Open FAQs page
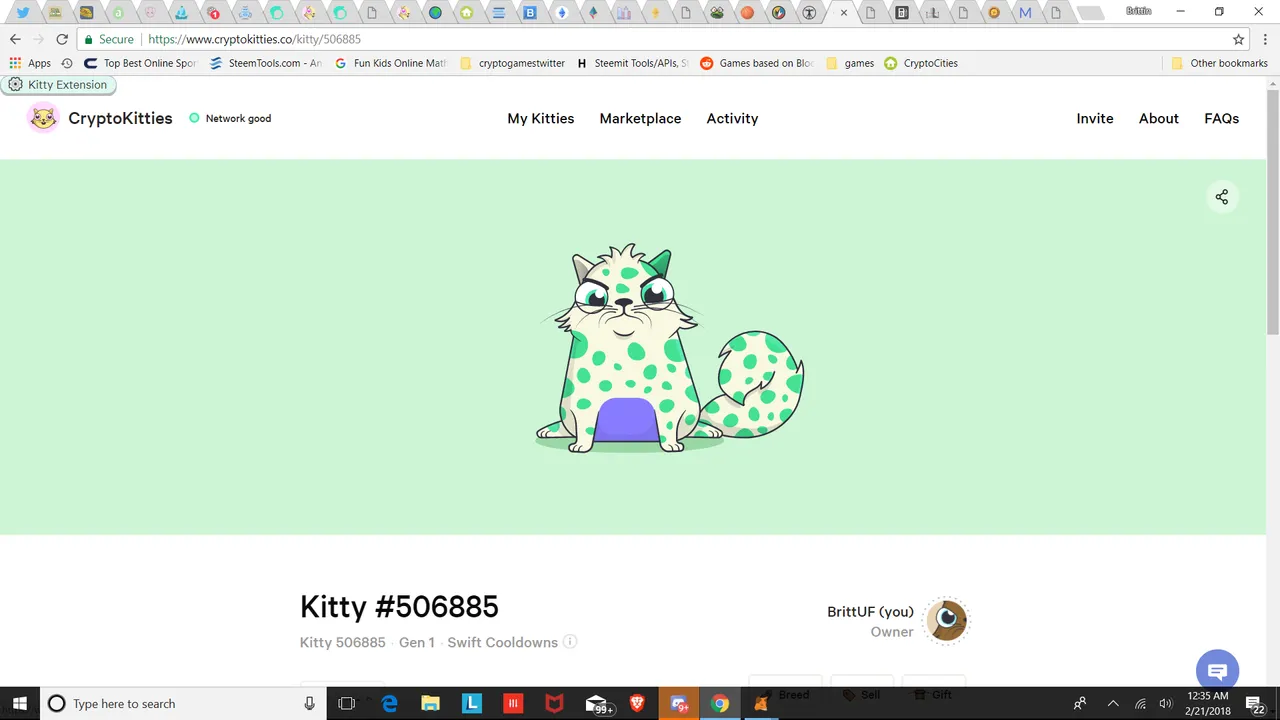1280x720 pixels. [x=1221, y=118]
